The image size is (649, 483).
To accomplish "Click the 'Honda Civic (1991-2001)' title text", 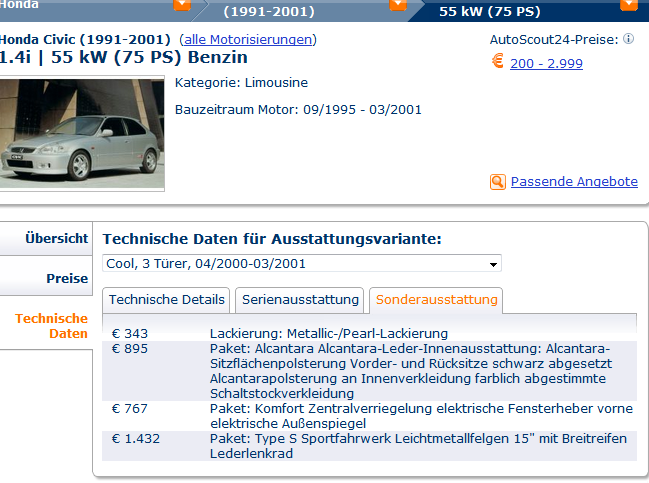I will [85, 40].
